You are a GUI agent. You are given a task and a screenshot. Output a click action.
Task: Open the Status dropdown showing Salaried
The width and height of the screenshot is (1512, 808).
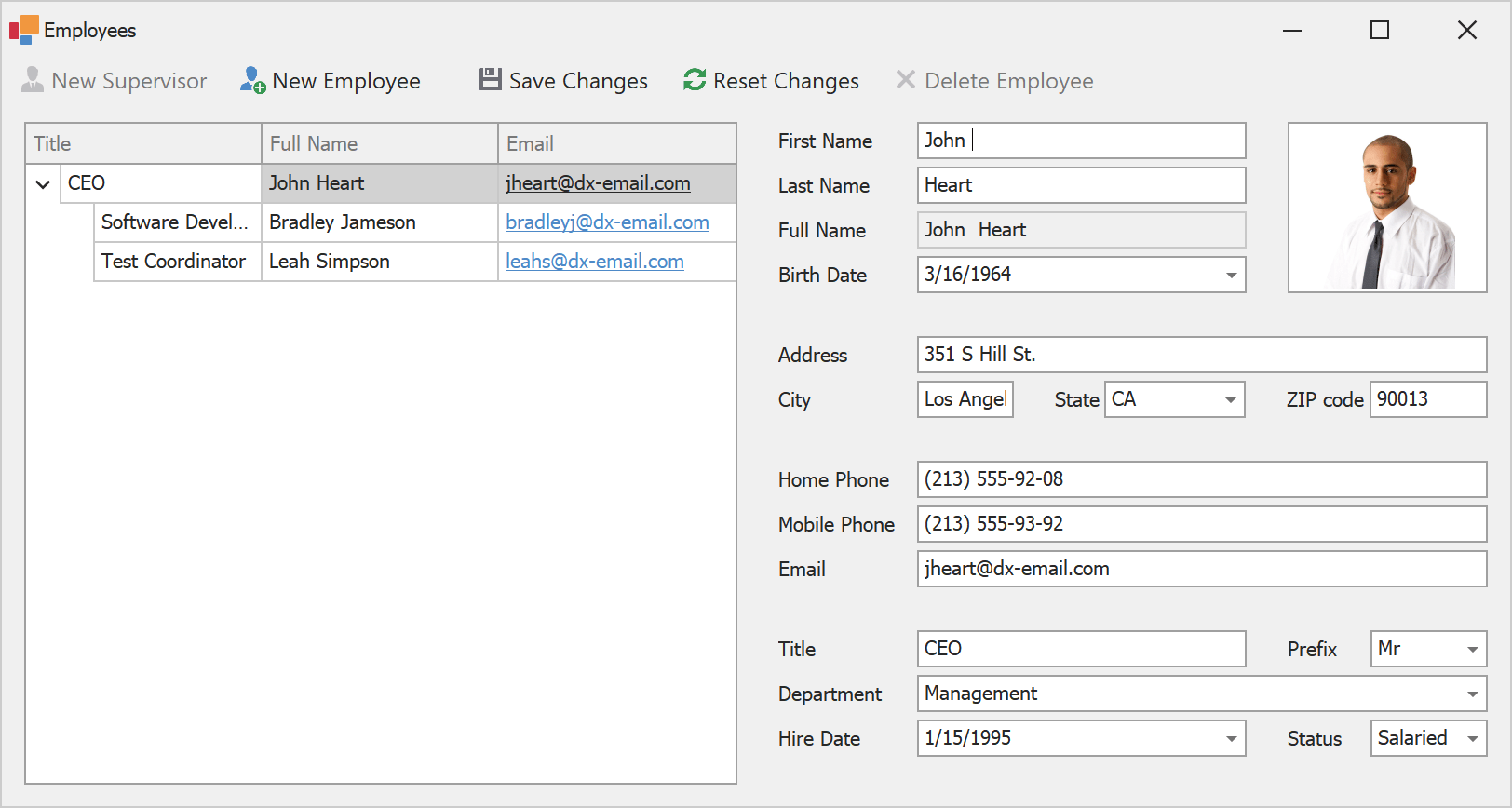pyautogui.click(x=1472, y=738)
